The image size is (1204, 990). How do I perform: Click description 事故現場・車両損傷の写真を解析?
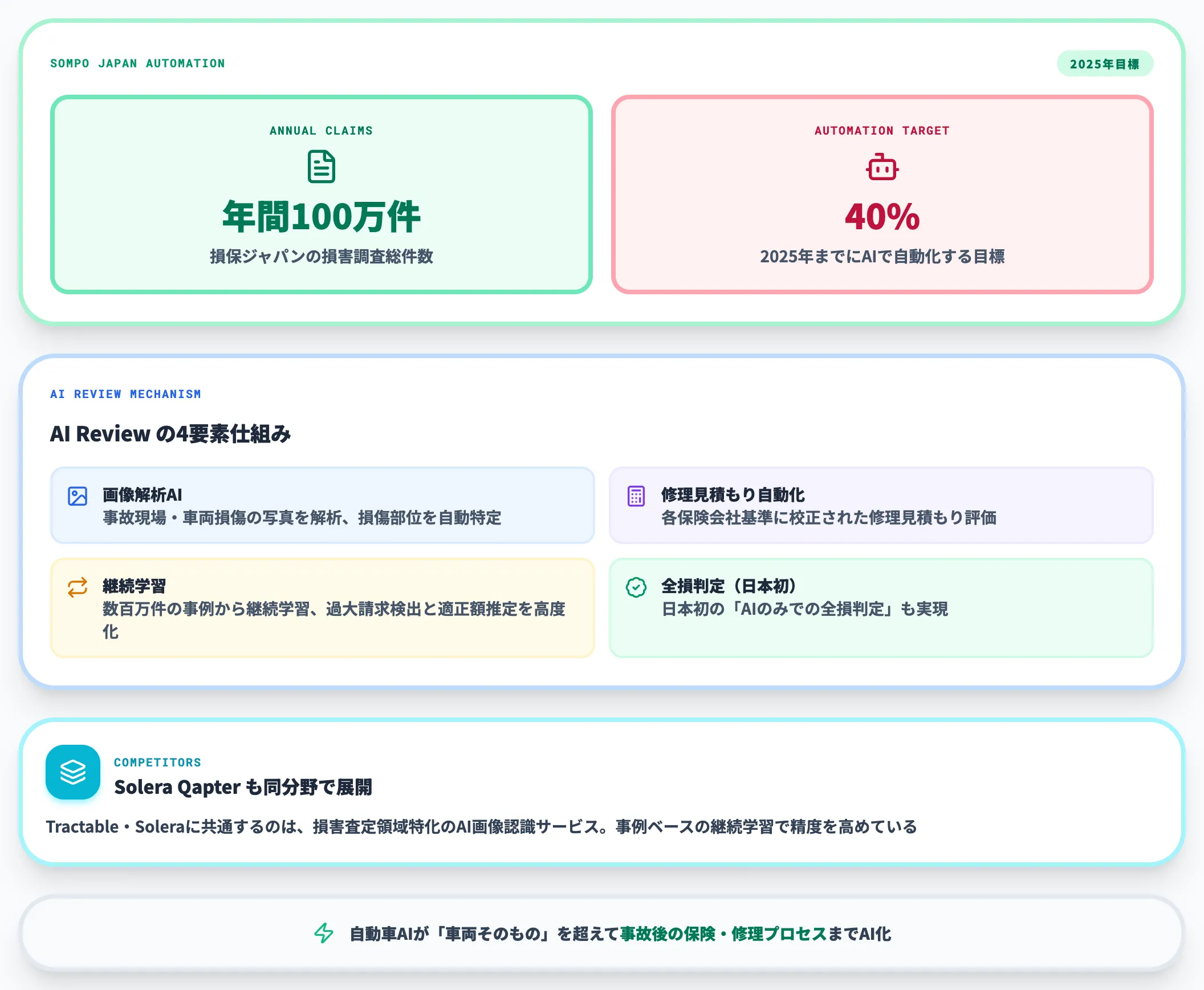click(x=302, y=518)
